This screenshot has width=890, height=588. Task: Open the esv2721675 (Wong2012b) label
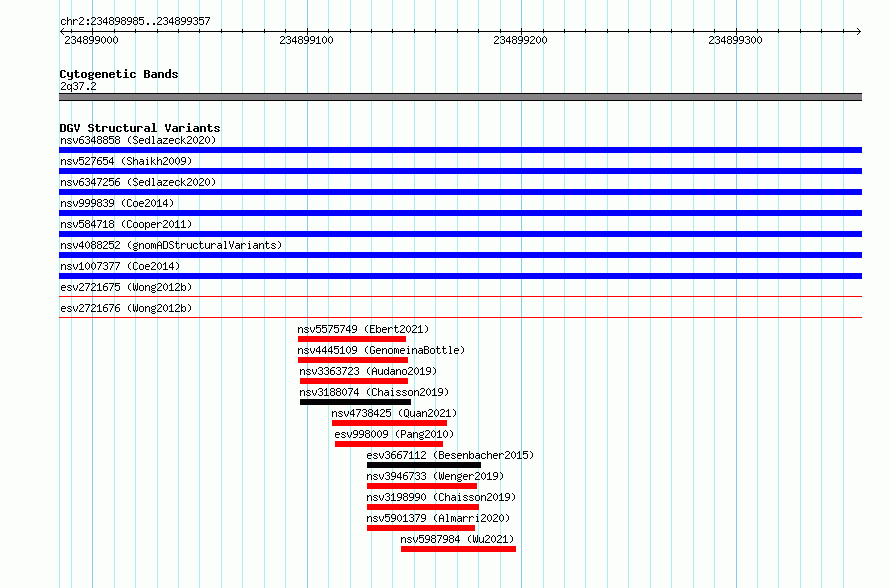126,287
